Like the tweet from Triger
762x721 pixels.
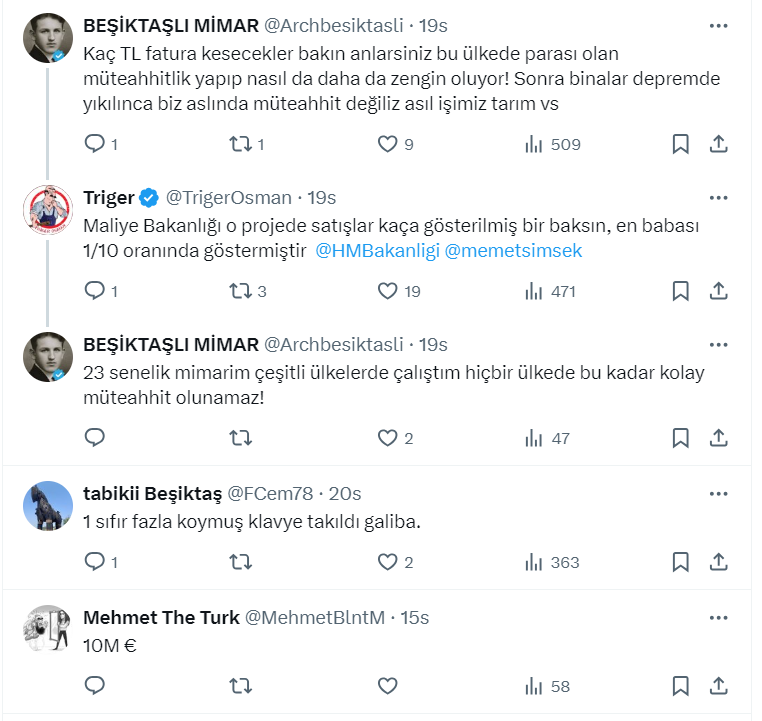[388, 291]
